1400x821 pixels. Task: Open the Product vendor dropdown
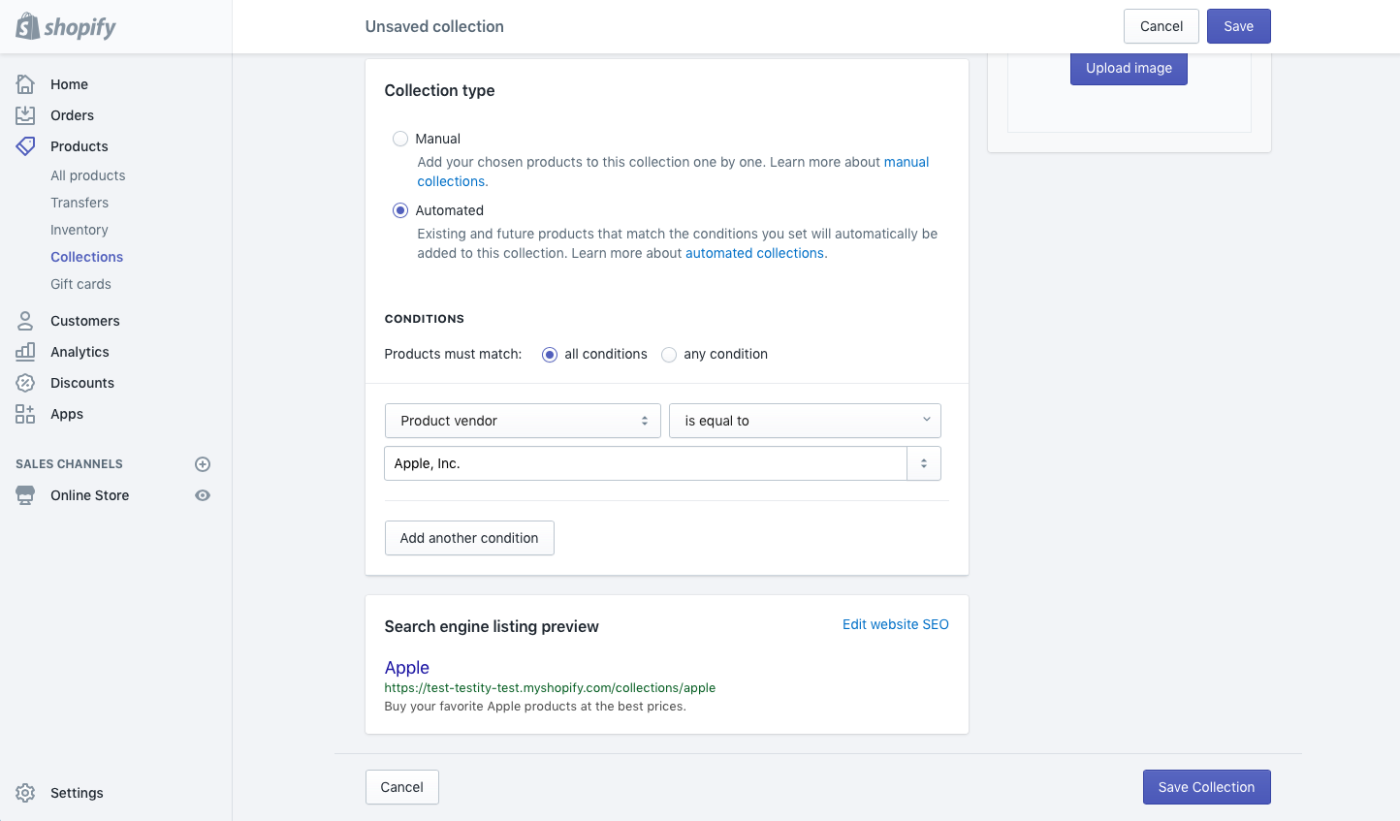pyautogui.click(x=522, y=421)
